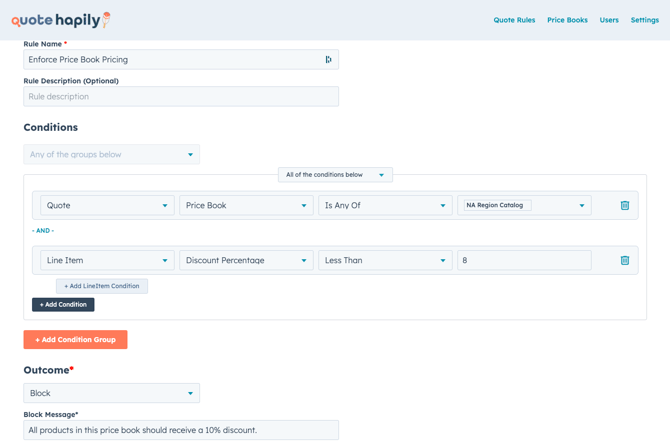The height and width of the screenshot is (443, 670).
Task: Go to Price Books in navigation
Action: coord(567,20)
